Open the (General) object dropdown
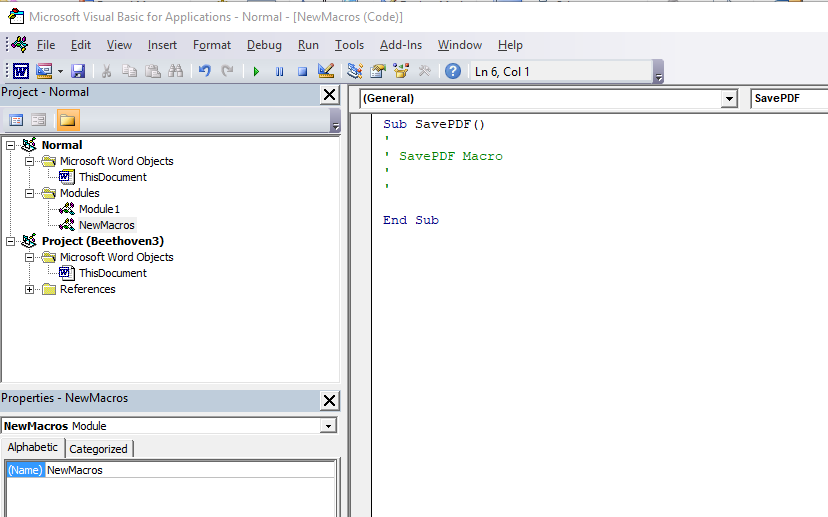The height and width of the screenshot is (517, 828). (x=729, y=99)
